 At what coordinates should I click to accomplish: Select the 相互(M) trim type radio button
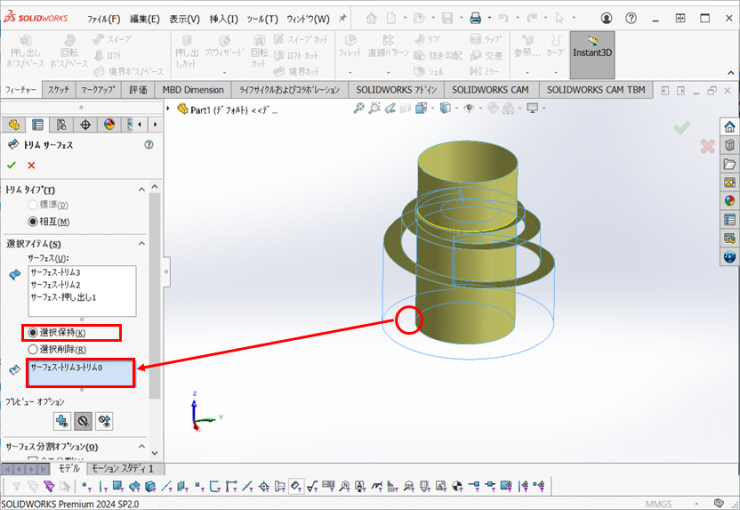coord(33,221)
